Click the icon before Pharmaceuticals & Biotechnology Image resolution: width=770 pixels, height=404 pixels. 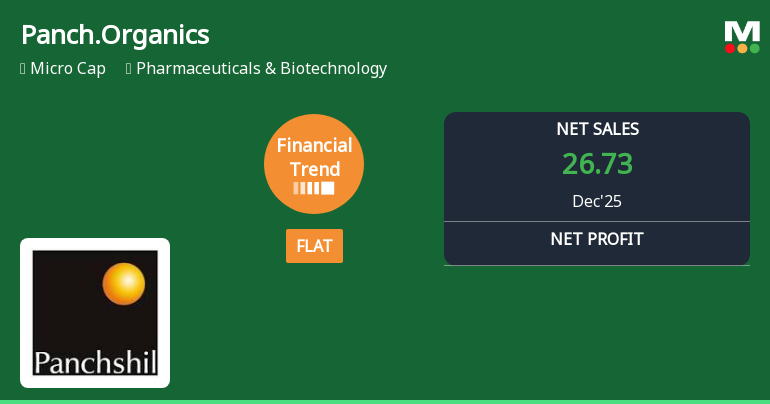coord(129,69)
